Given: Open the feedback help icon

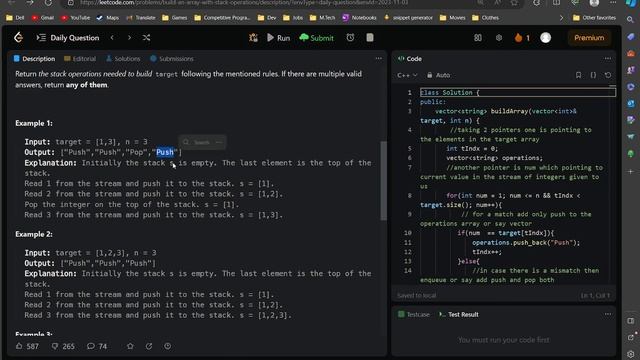Looking at the screenshot, I should coord(167,346).
